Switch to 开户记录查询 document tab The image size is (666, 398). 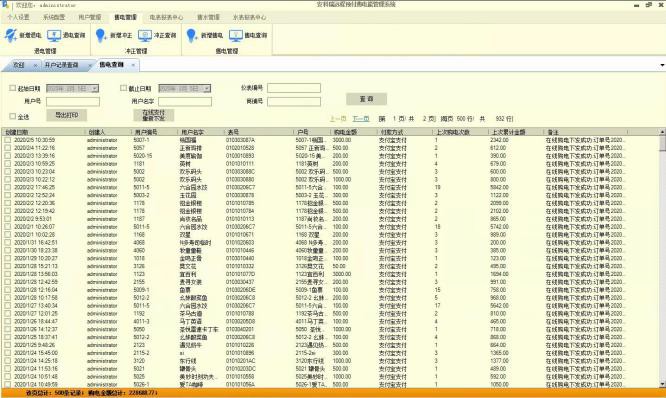[x=62, y=65]
